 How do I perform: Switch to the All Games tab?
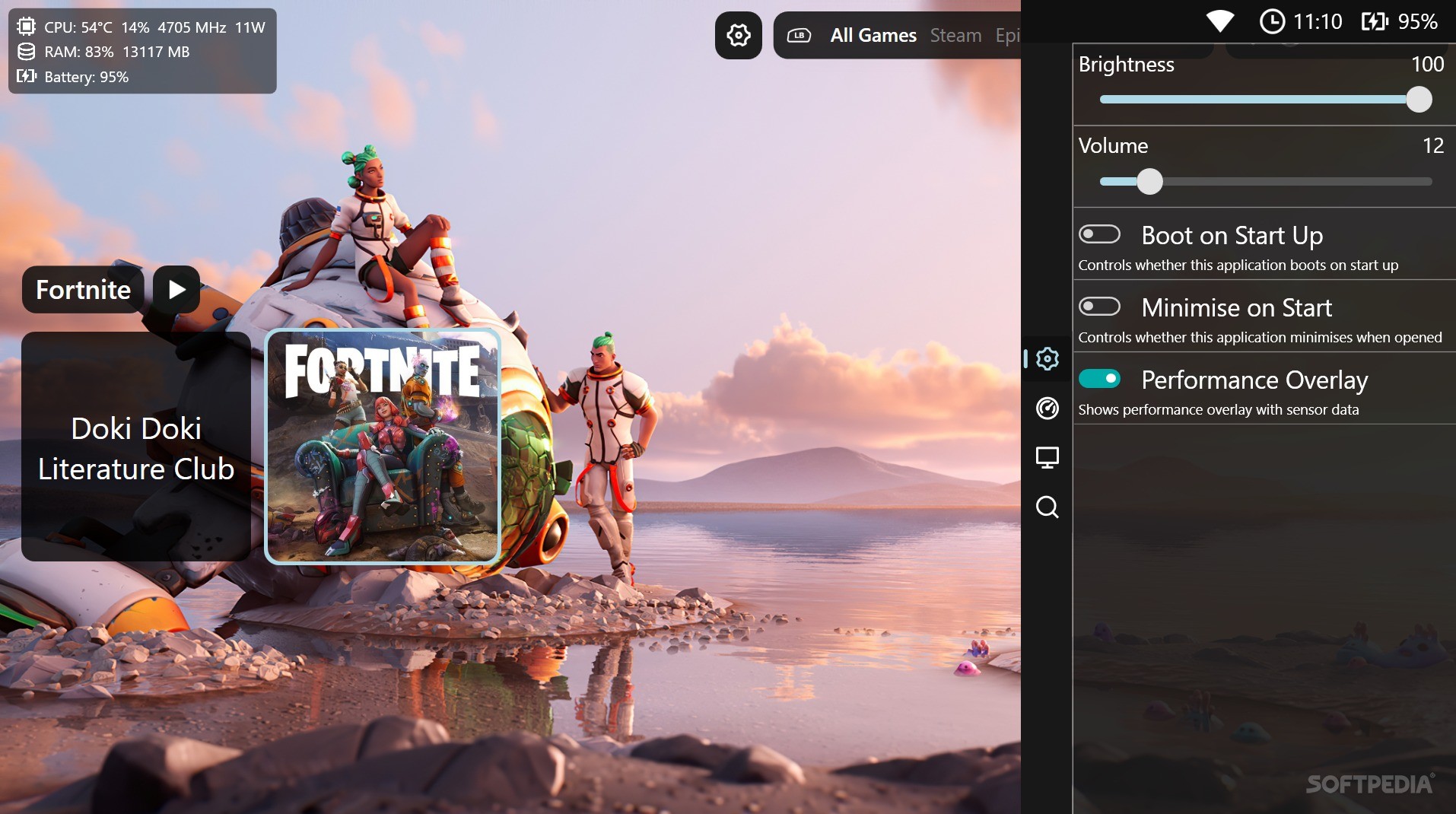coord(873,35)
